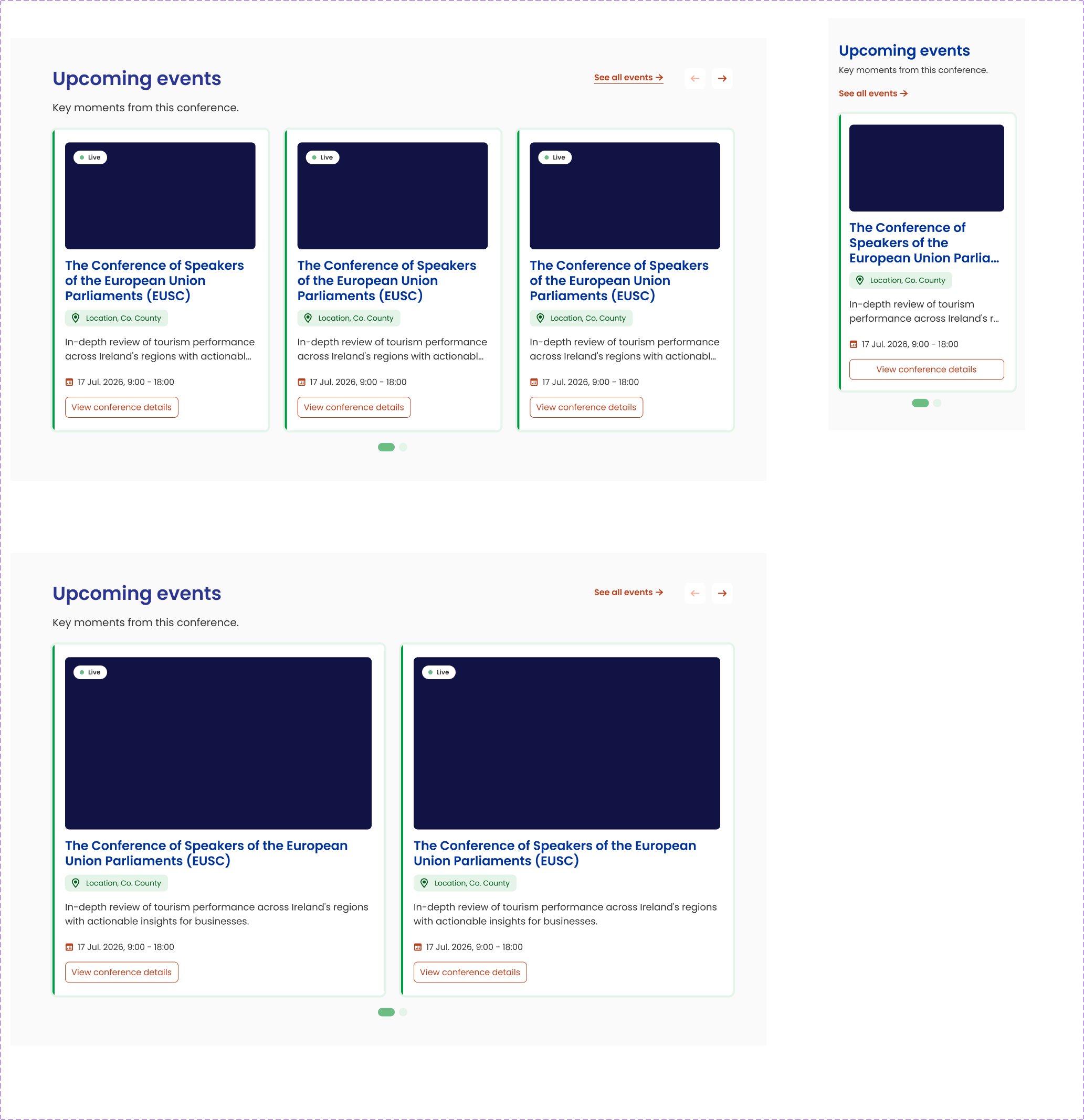1084x1120 pixels.
Task: Click Live badge on first card of two-card carousel
Action: coord(90,672)
